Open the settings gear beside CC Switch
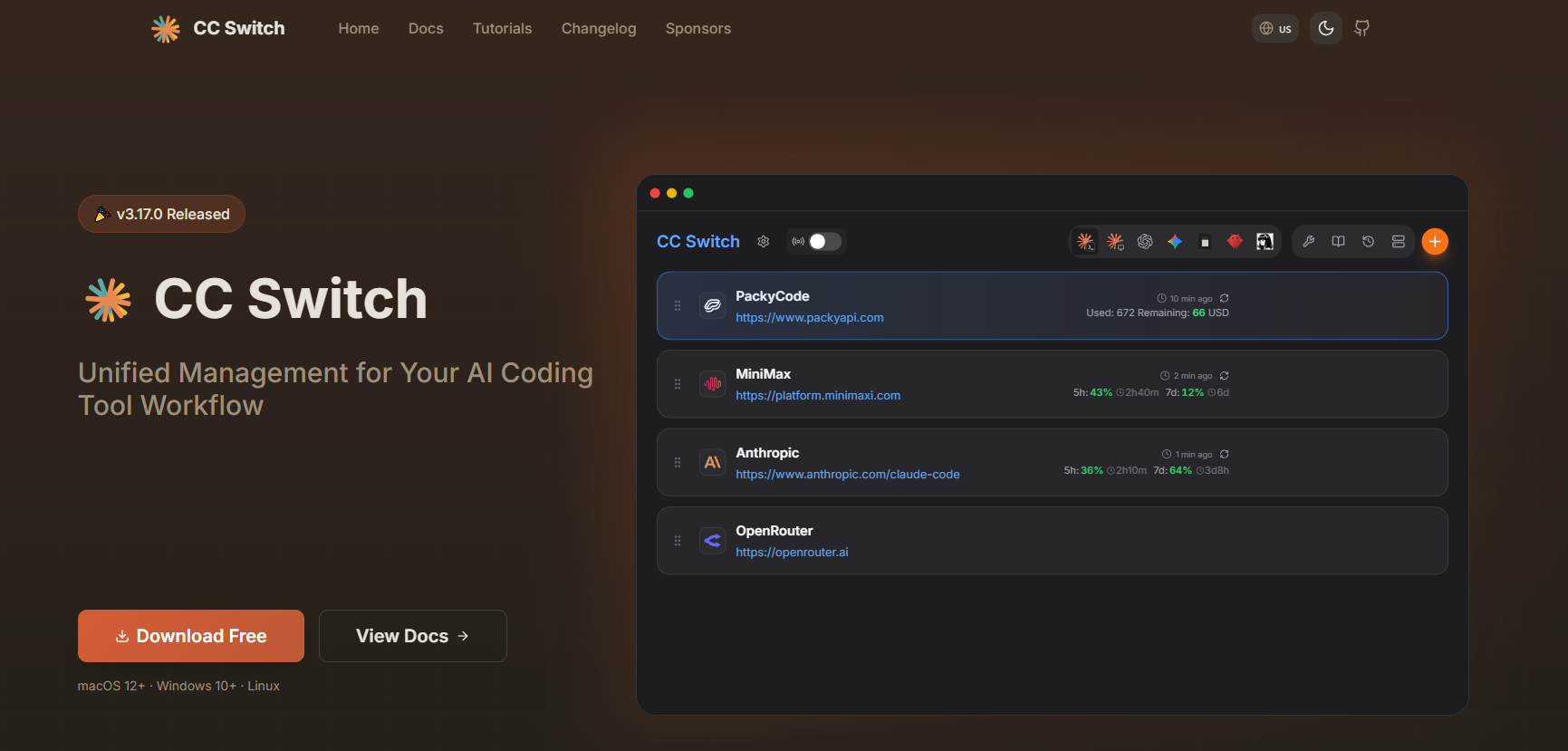The width and height of the screenshot is (1568, 751). pyautogui.click(x=764, y=242)
